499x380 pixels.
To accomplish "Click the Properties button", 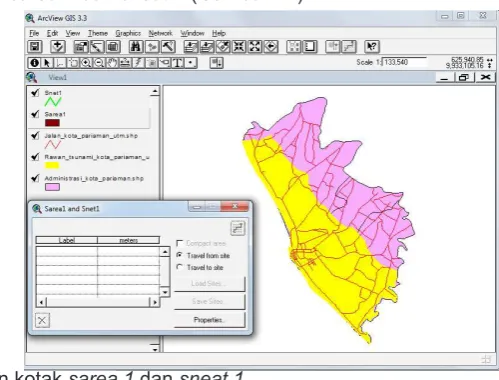I will click(209, 320).
